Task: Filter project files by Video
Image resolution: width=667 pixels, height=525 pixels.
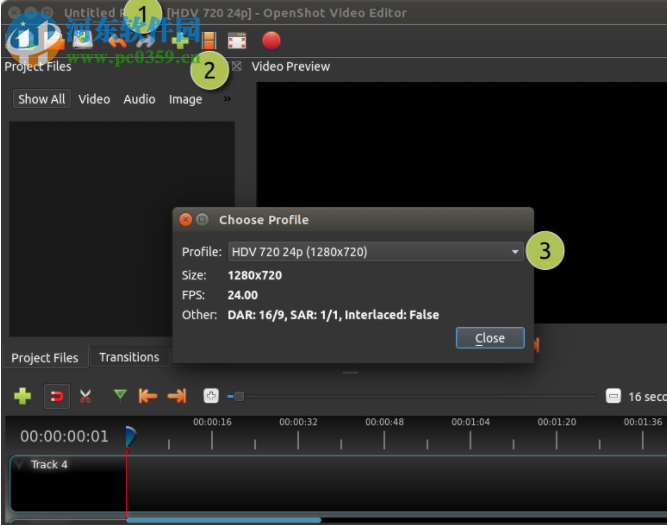Action: pyautogui.click(x=94, y=99)
